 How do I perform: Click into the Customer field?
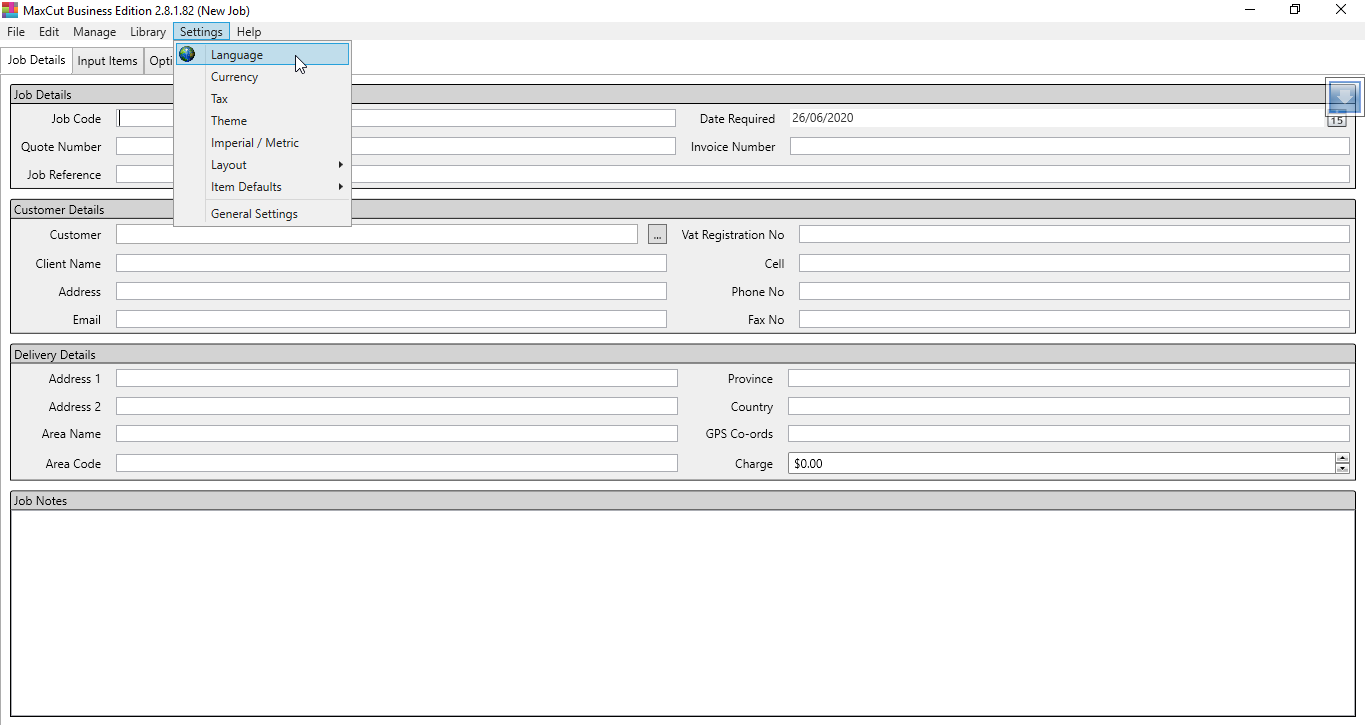(x=377, y=234)
